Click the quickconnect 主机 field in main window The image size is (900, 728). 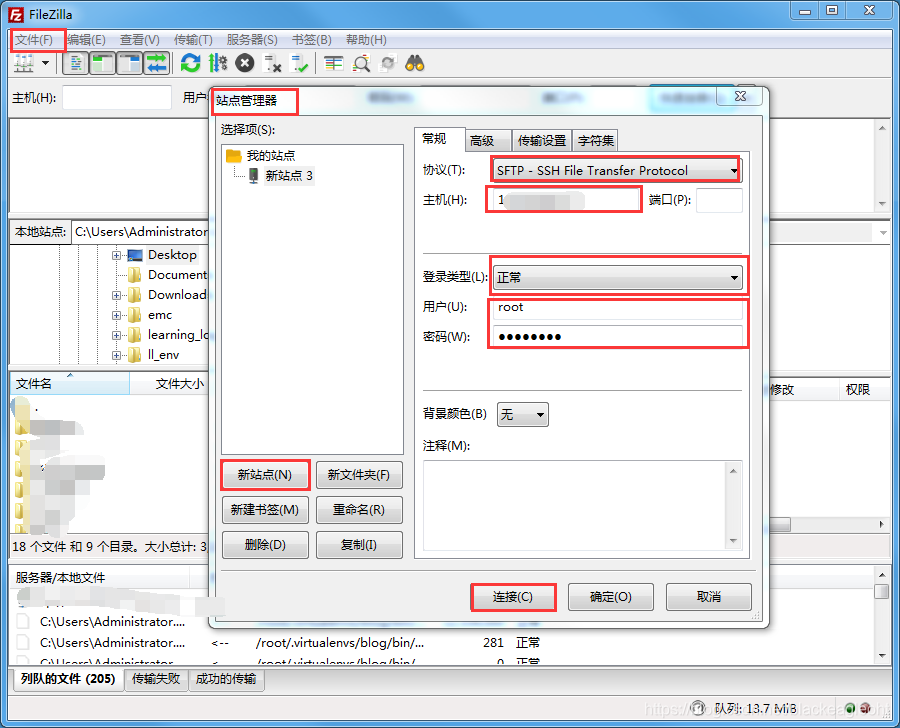click(117, 98)
